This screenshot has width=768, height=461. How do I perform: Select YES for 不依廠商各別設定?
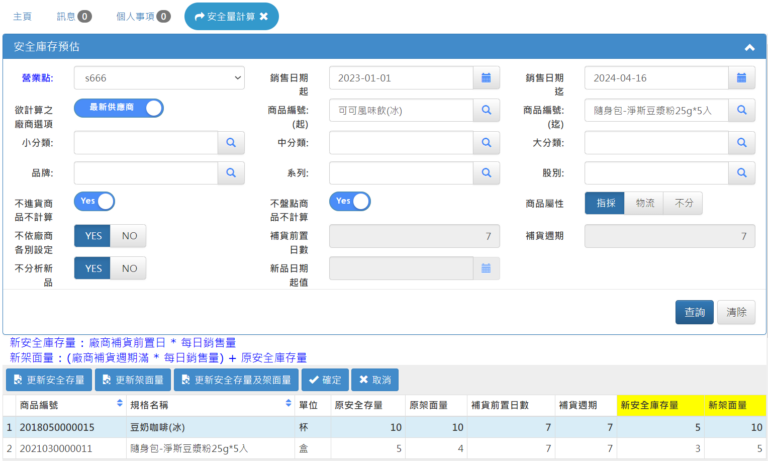pyautogui.click(x=93, y=236)
